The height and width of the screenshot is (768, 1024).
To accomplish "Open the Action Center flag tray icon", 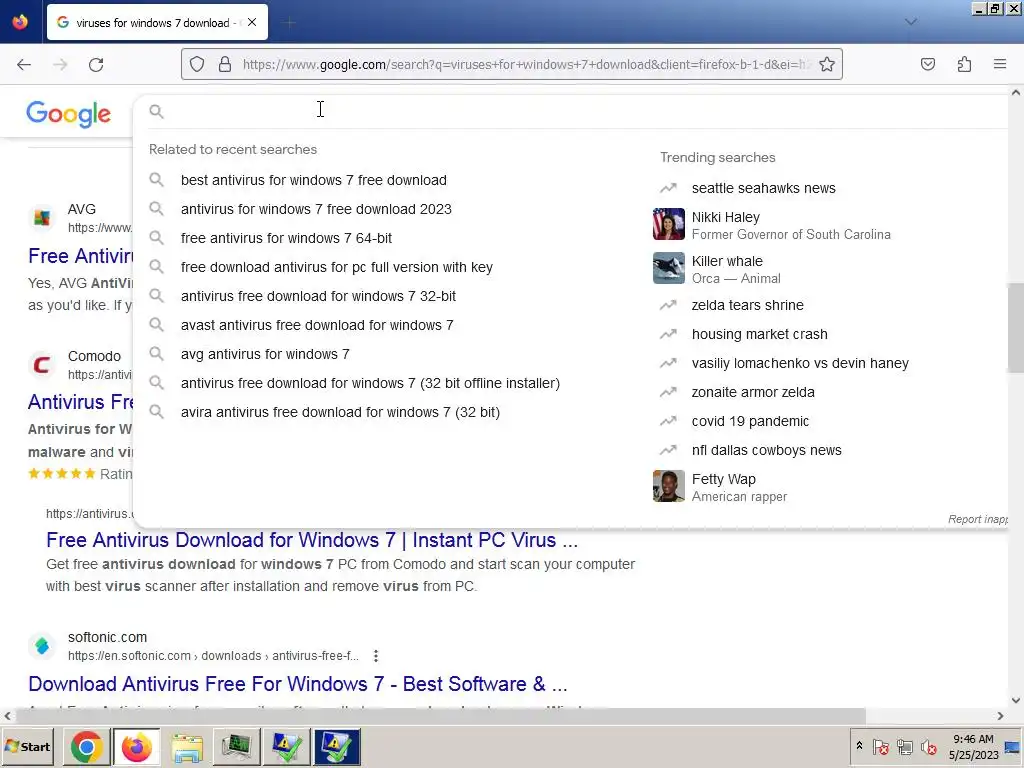I will (880, 747).
